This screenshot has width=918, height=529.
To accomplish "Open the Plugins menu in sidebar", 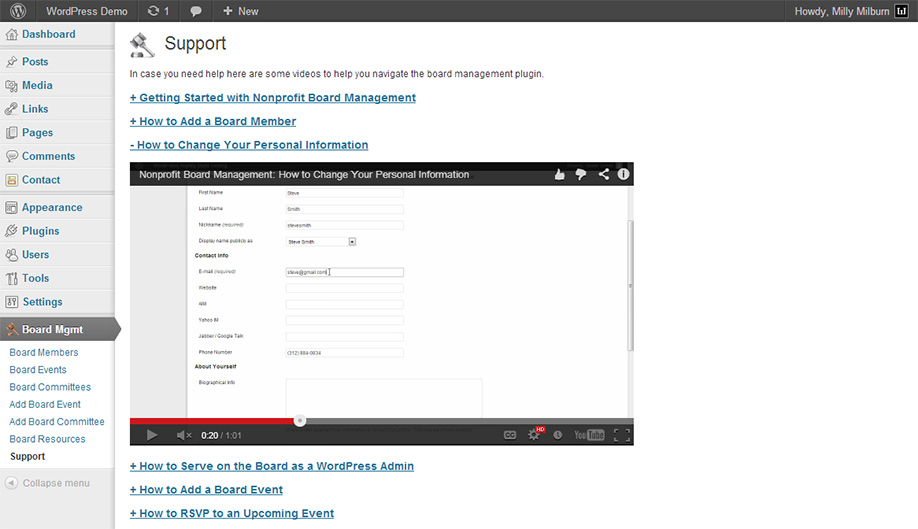I will [41, 231].
